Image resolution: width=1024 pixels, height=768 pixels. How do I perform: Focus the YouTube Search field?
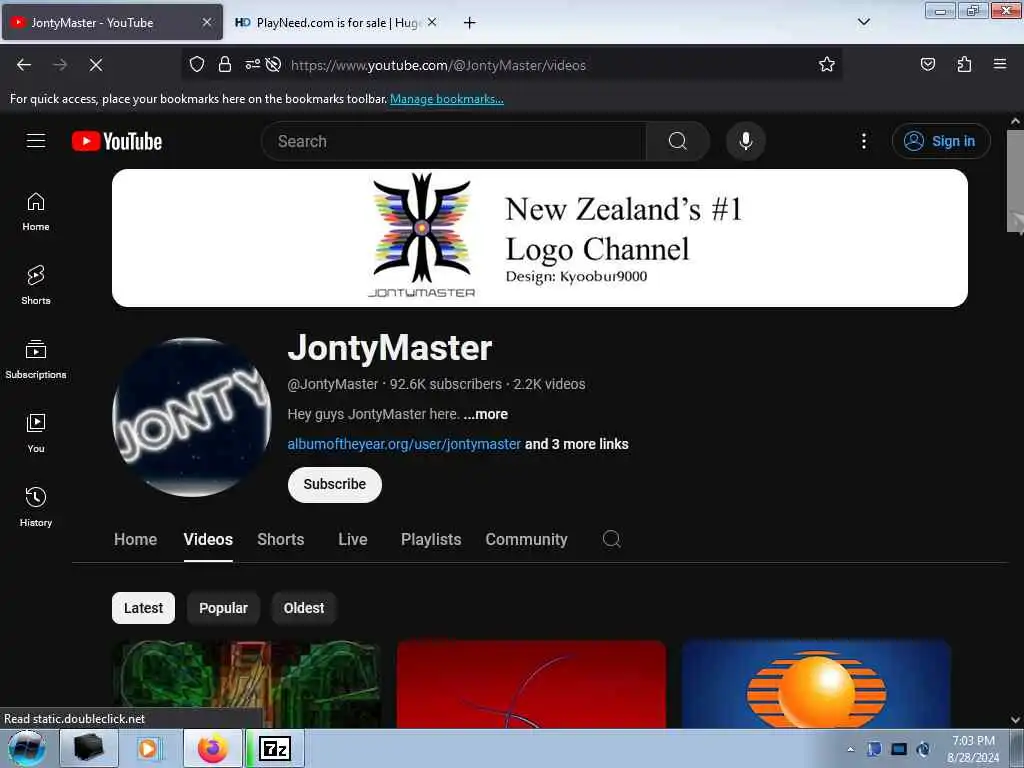(x=454, y=141)
